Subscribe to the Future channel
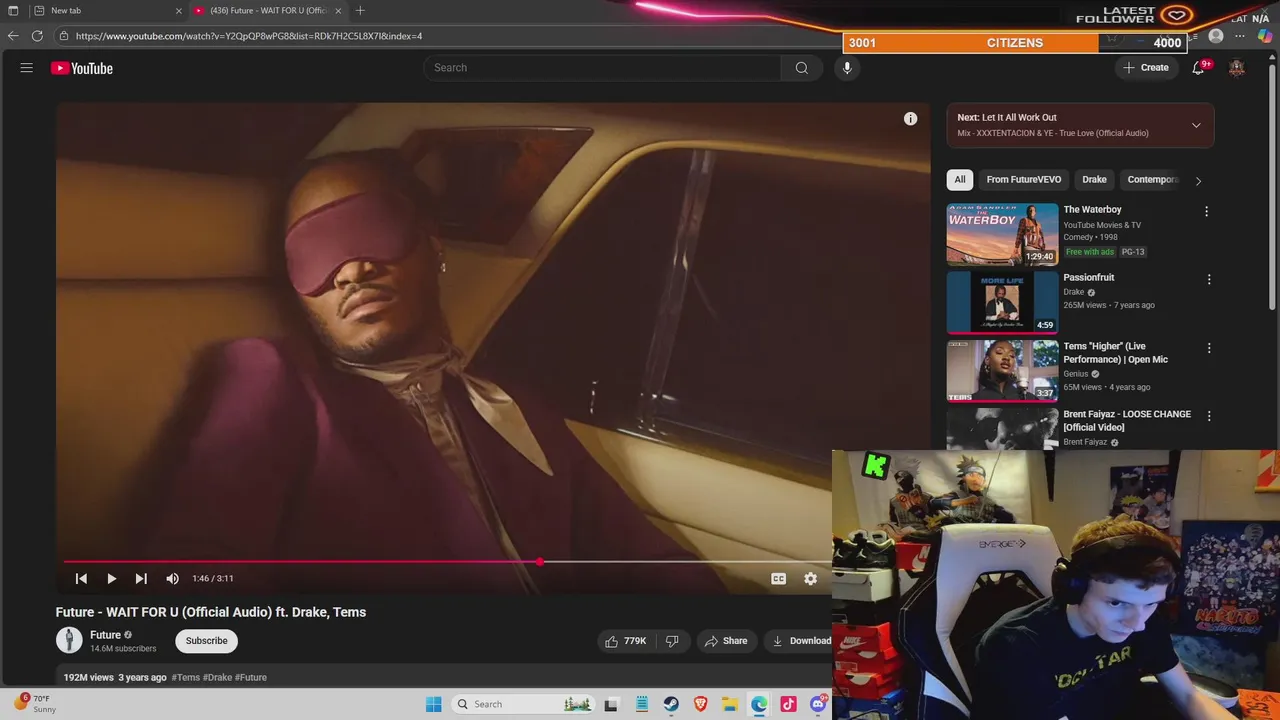This screenshot has height=720, width=1280. 206,641
